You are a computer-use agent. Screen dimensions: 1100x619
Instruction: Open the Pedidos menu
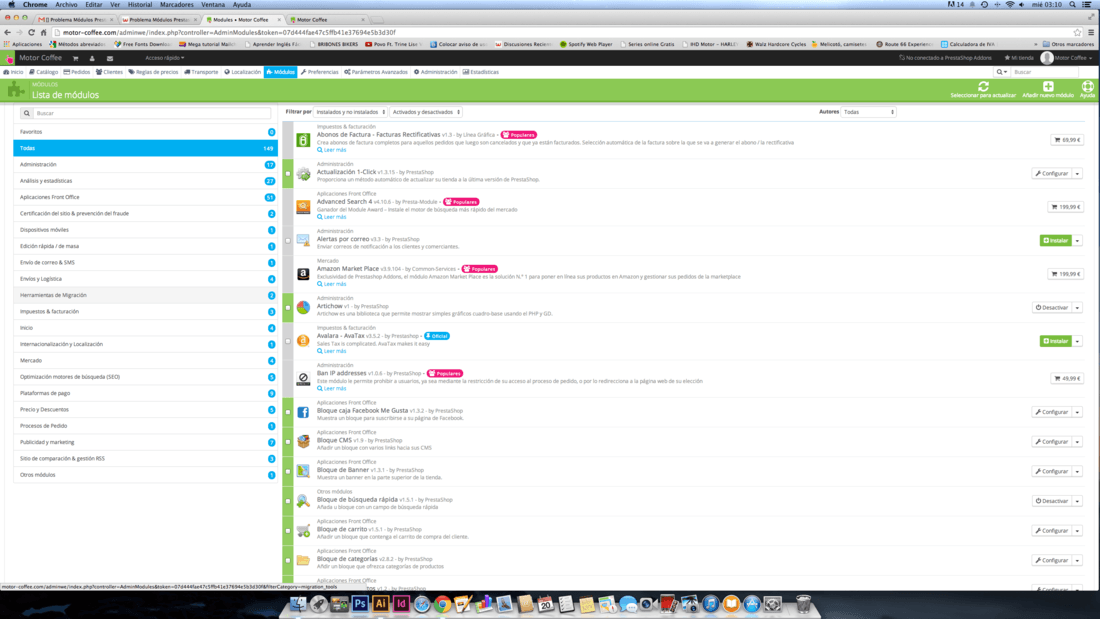tap(76, 72)
